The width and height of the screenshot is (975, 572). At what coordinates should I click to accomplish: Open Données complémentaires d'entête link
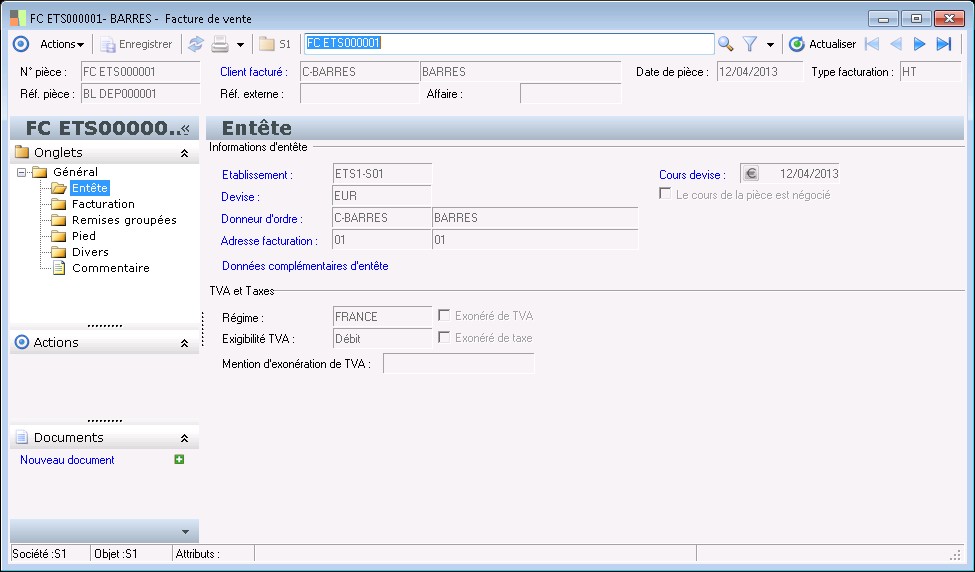pos(305,266)
